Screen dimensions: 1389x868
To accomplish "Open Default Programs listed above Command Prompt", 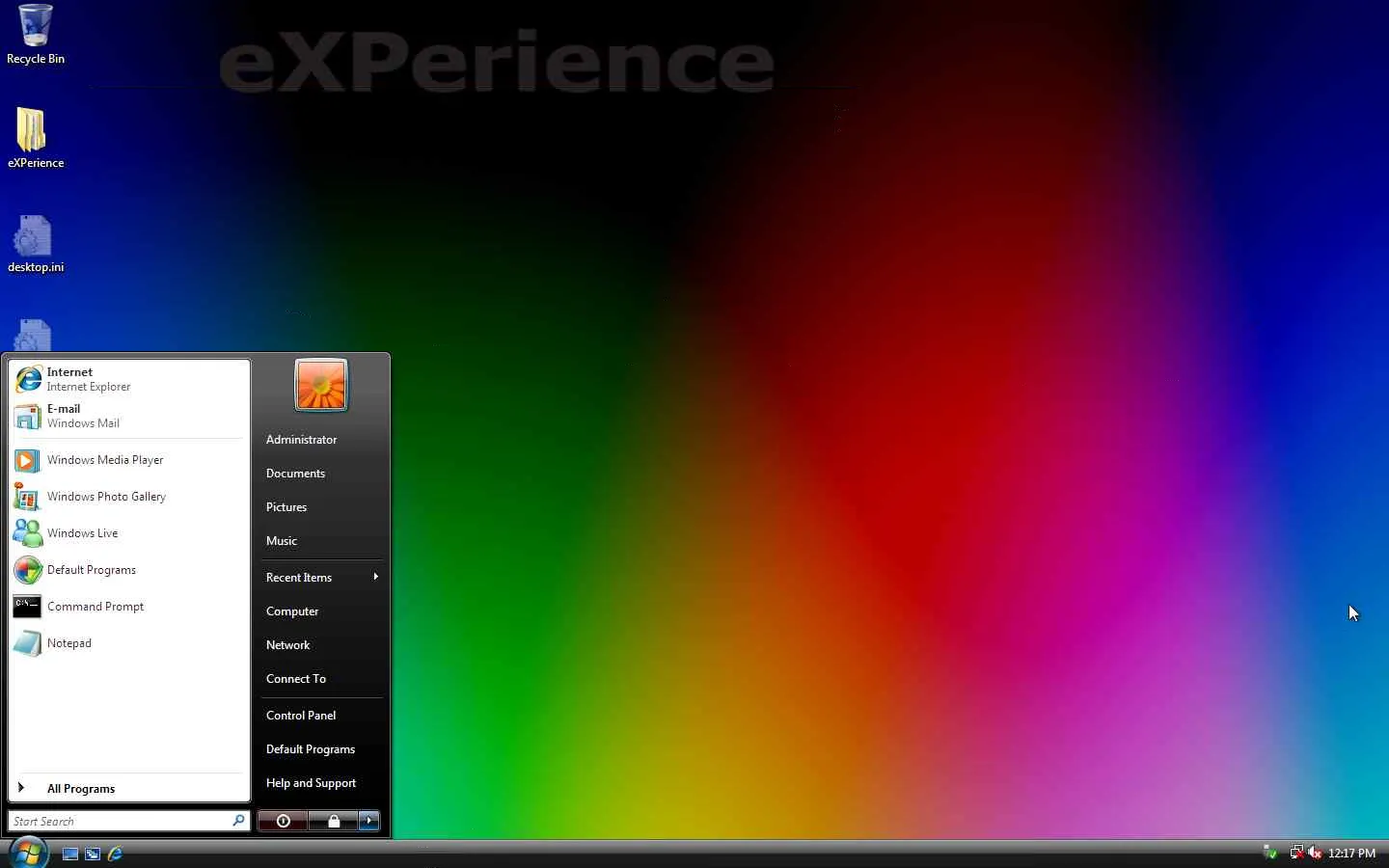I will click(129, 570).
